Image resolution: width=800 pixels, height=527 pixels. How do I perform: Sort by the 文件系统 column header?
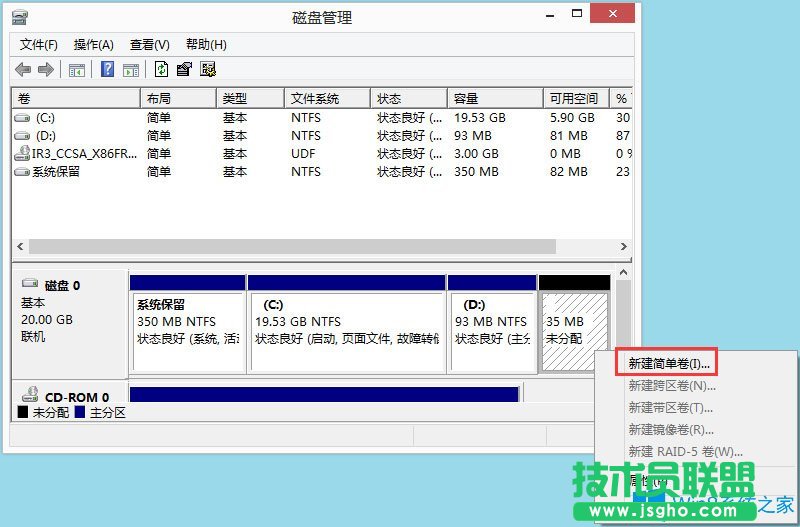coord(327,98)
